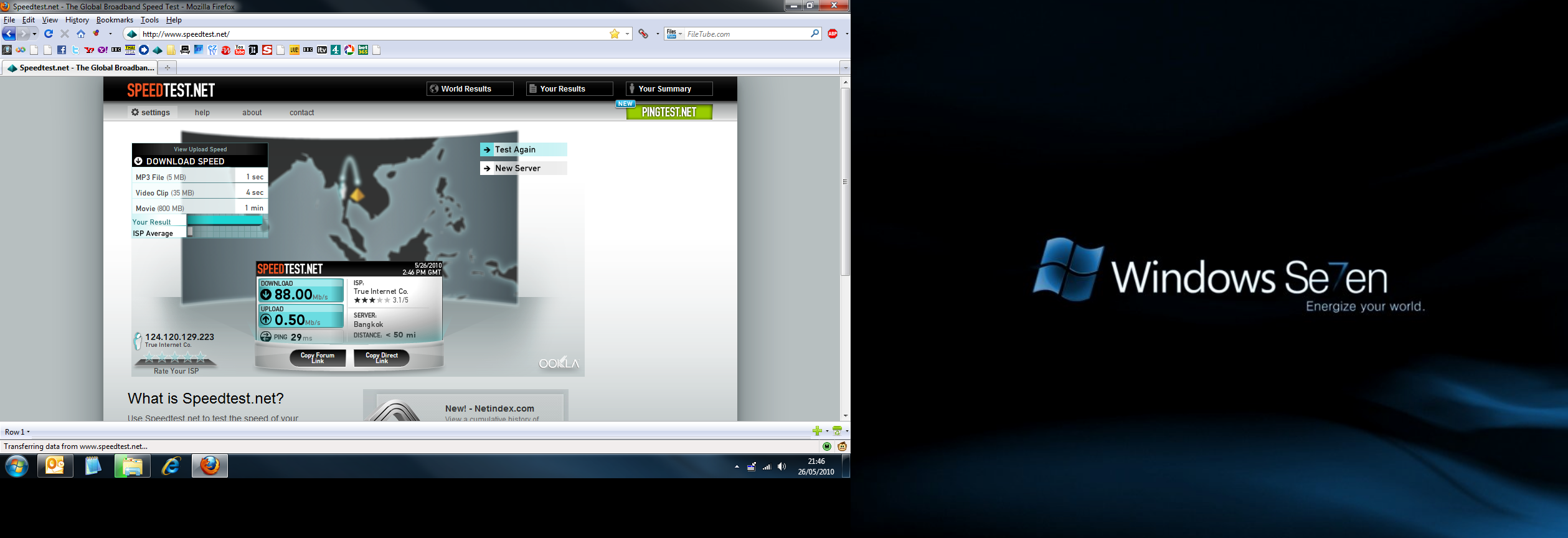Image resolution: width=1568 pixels, height=538 pixels.
Task: Click the Stop loading X icon
Action: pos(65,34)
